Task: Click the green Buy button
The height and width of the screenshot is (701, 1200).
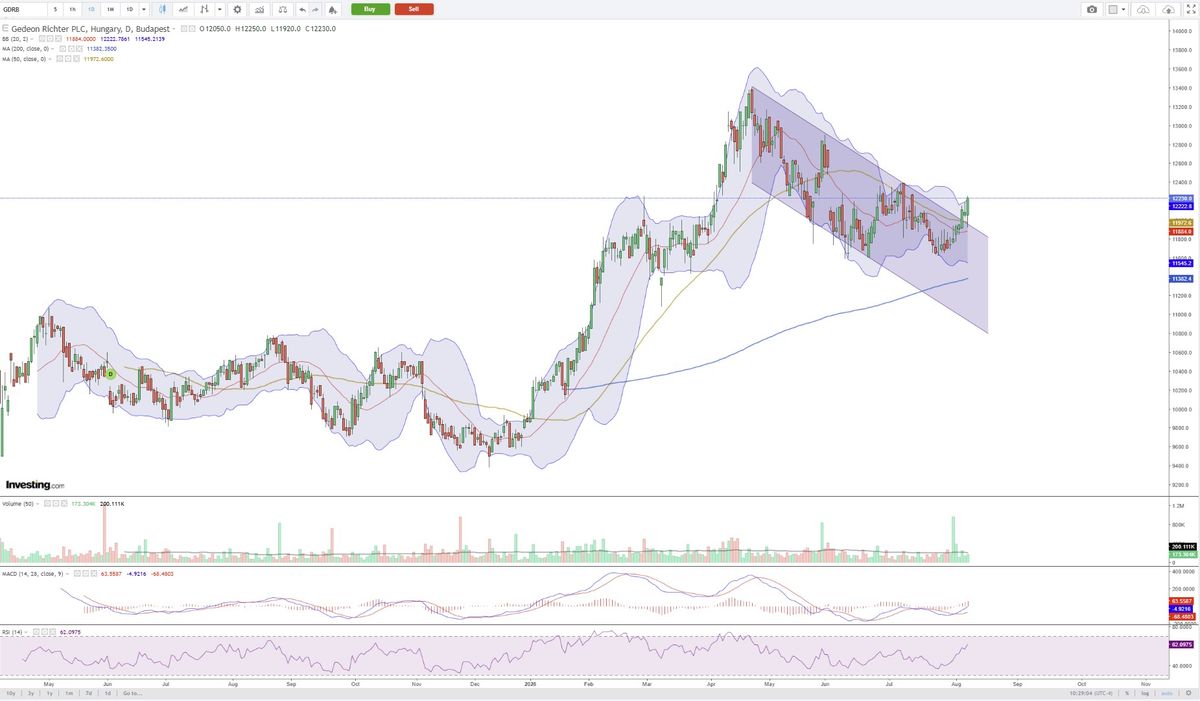Action: 370,9
